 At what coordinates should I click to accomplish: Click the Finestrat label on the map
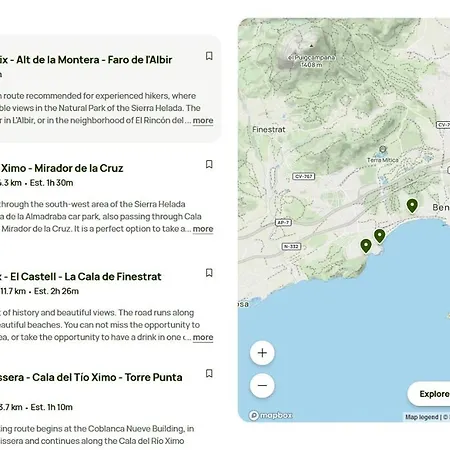click(x=269, y=130)
